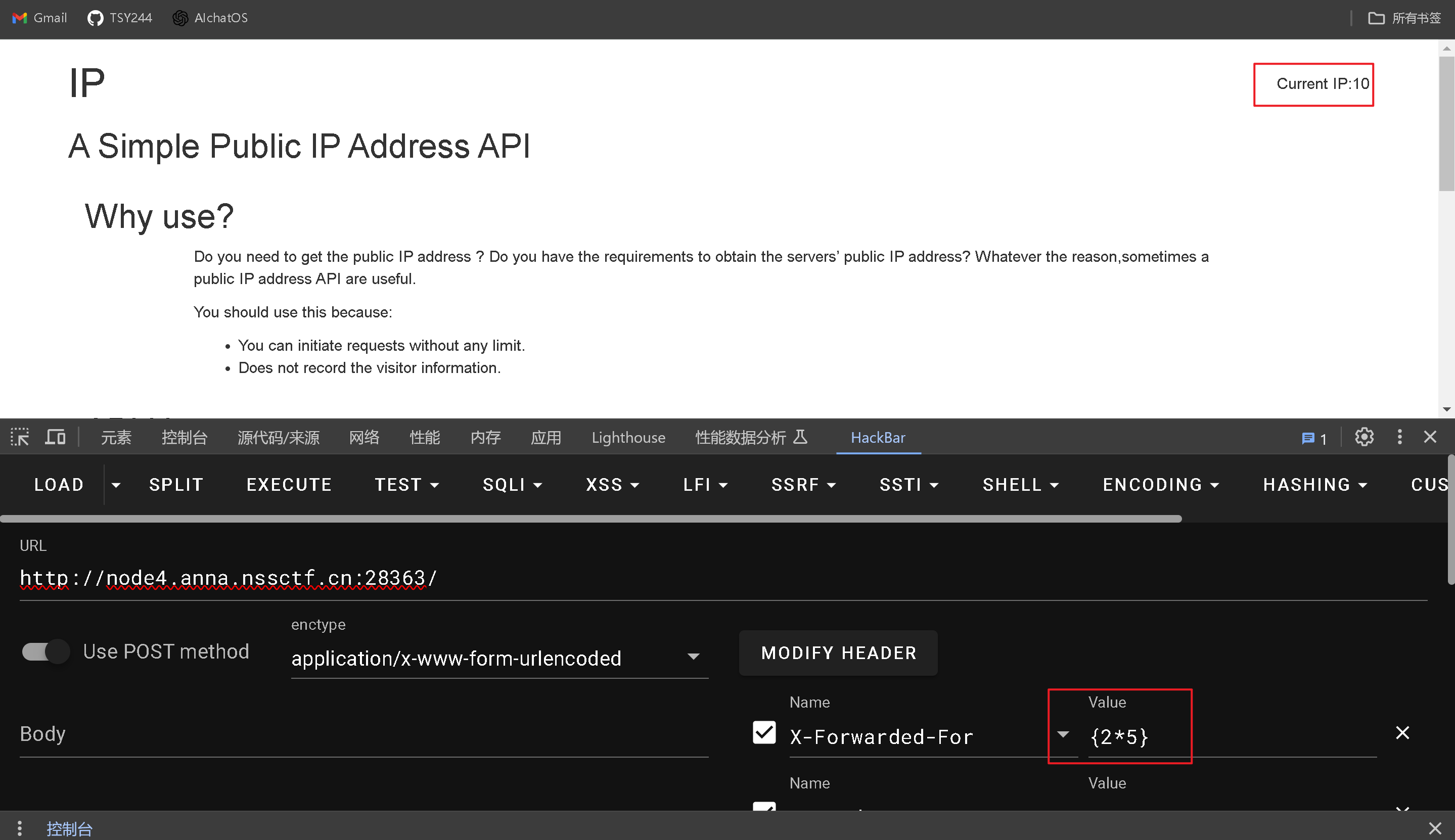
Task: Click the MODIFY HEADER button
Action: tap(838, 652)
